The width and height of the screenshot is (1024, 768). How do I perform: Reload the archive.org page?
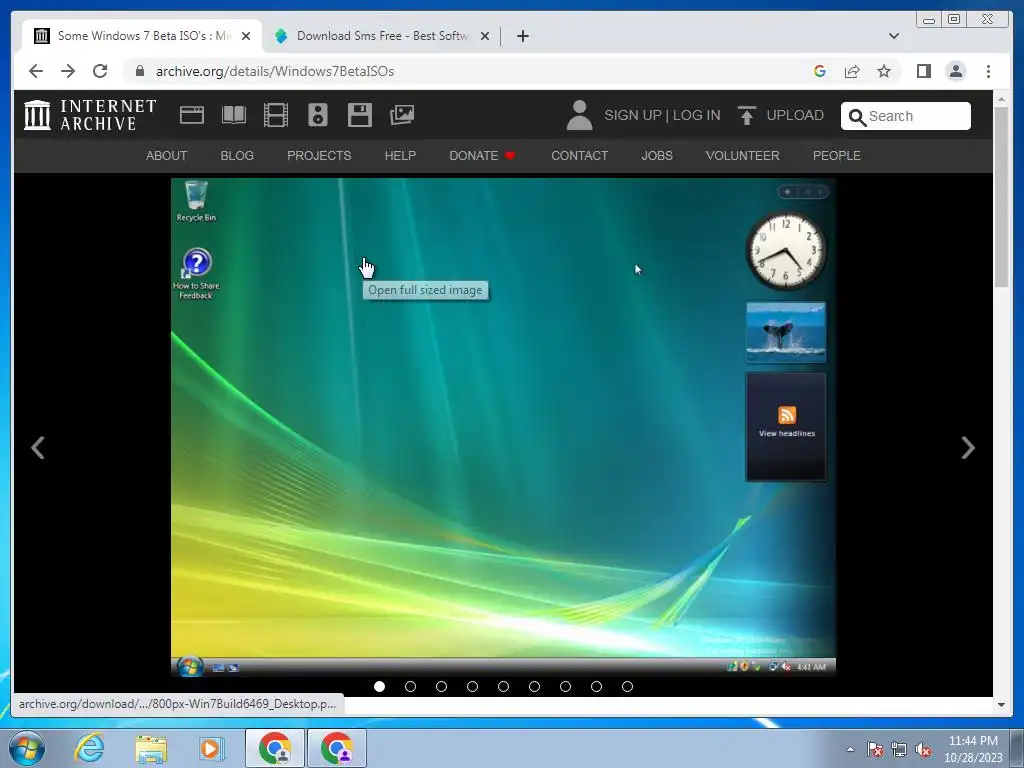(x=100, y=71)
